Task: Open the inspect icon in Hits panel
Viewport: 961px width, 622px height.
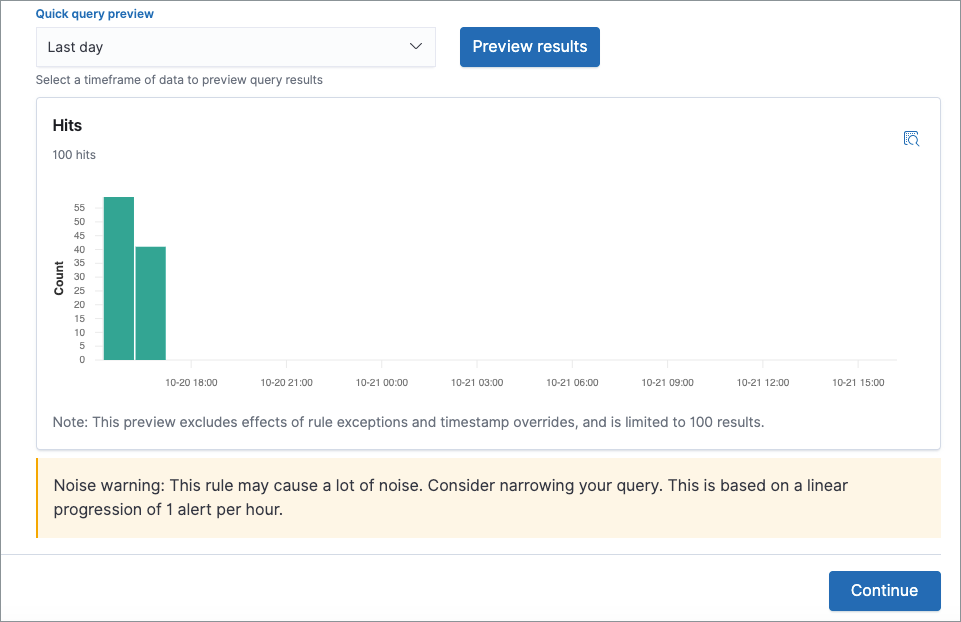Action: point(911,139)
